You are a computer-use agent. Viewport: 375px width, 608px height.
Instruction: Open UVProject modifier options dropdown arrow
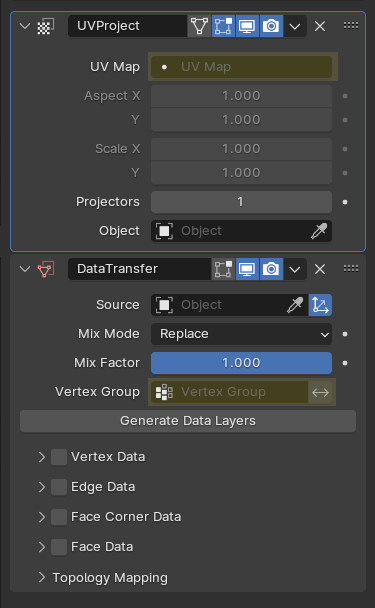pyautogui.click(x=295, y=26)
